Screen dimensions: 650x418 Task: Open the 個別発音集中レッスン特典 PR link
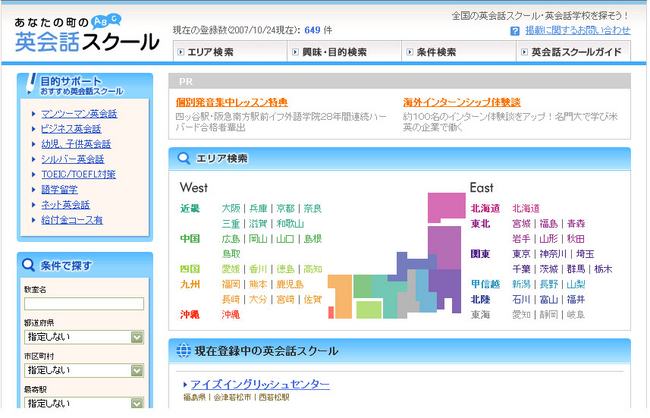(x=232, y=102)
